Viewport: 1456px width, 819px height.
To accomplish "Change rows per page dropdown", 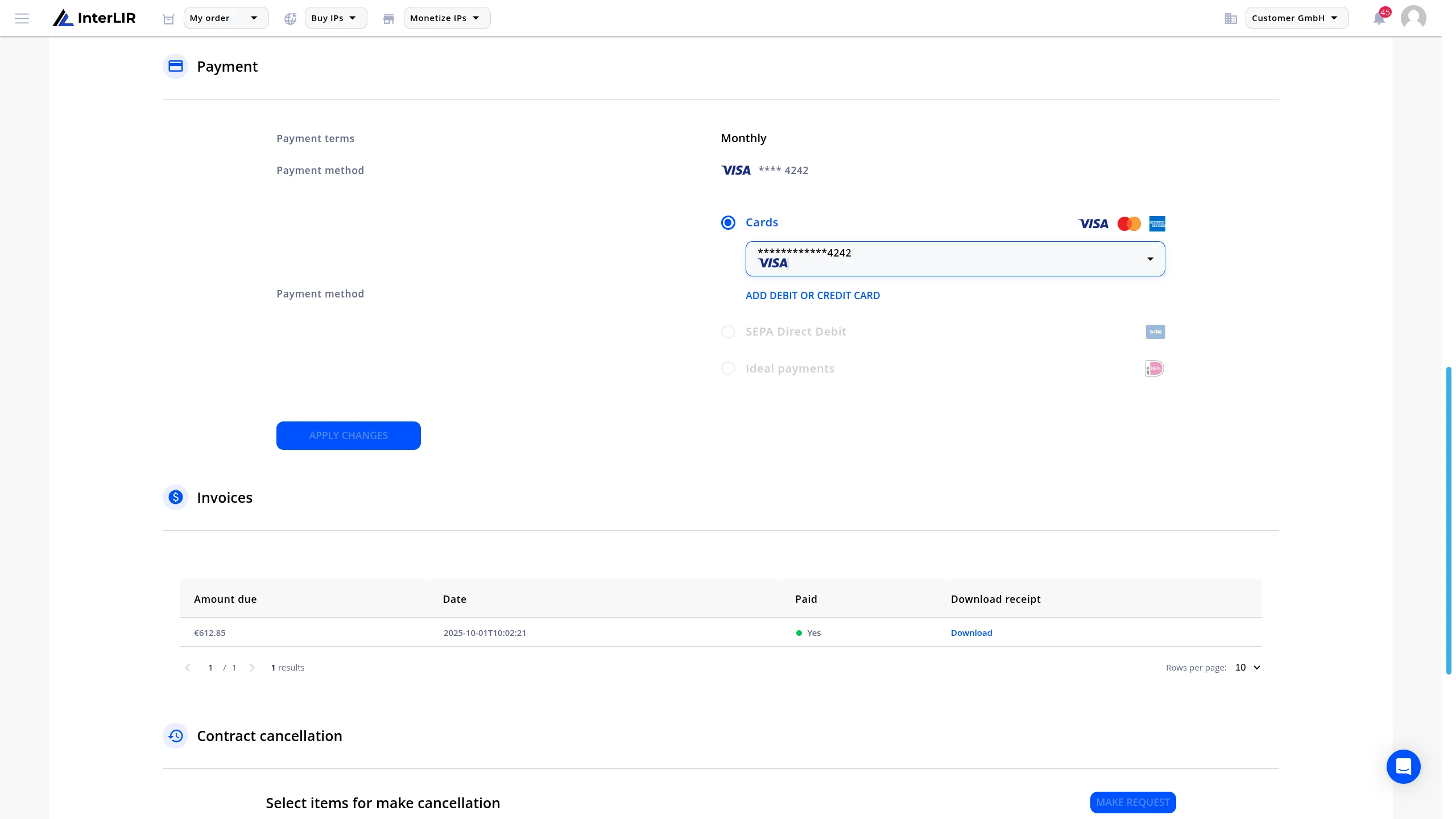I will coord(1248,668).
